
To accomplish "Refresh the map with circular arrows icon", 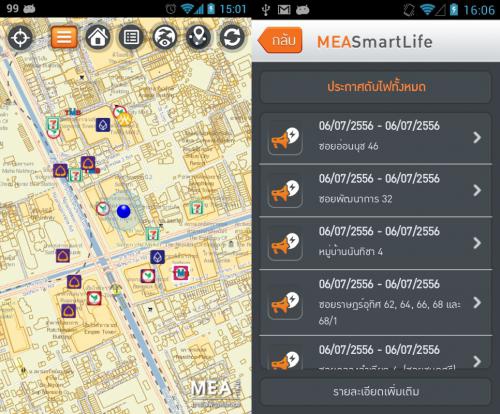I will pos(232,37).
